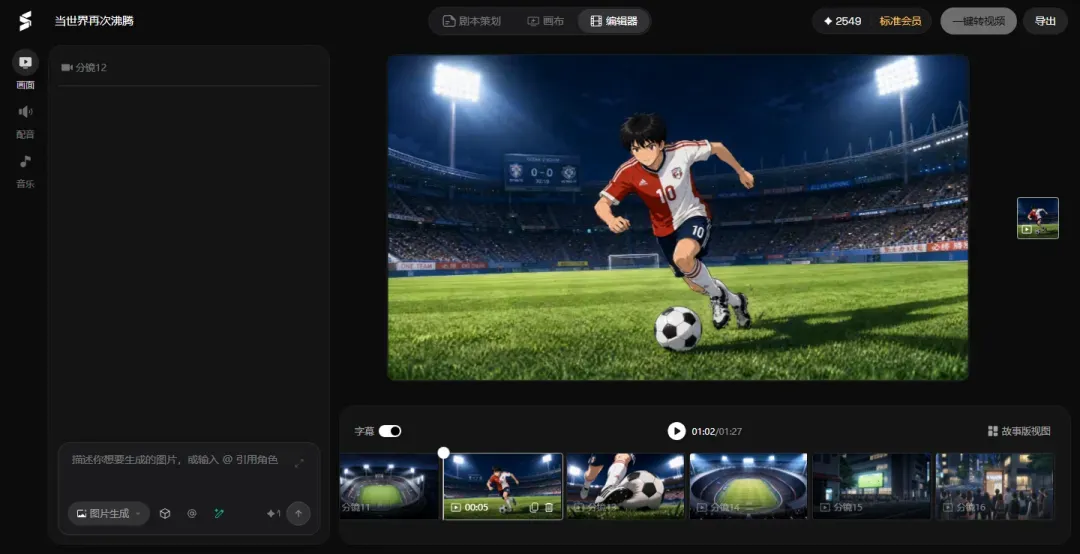Delete the selected 00:05 clip
Image resolution: width=1080 pixels, height=554 pixels.
pos(549,507)
